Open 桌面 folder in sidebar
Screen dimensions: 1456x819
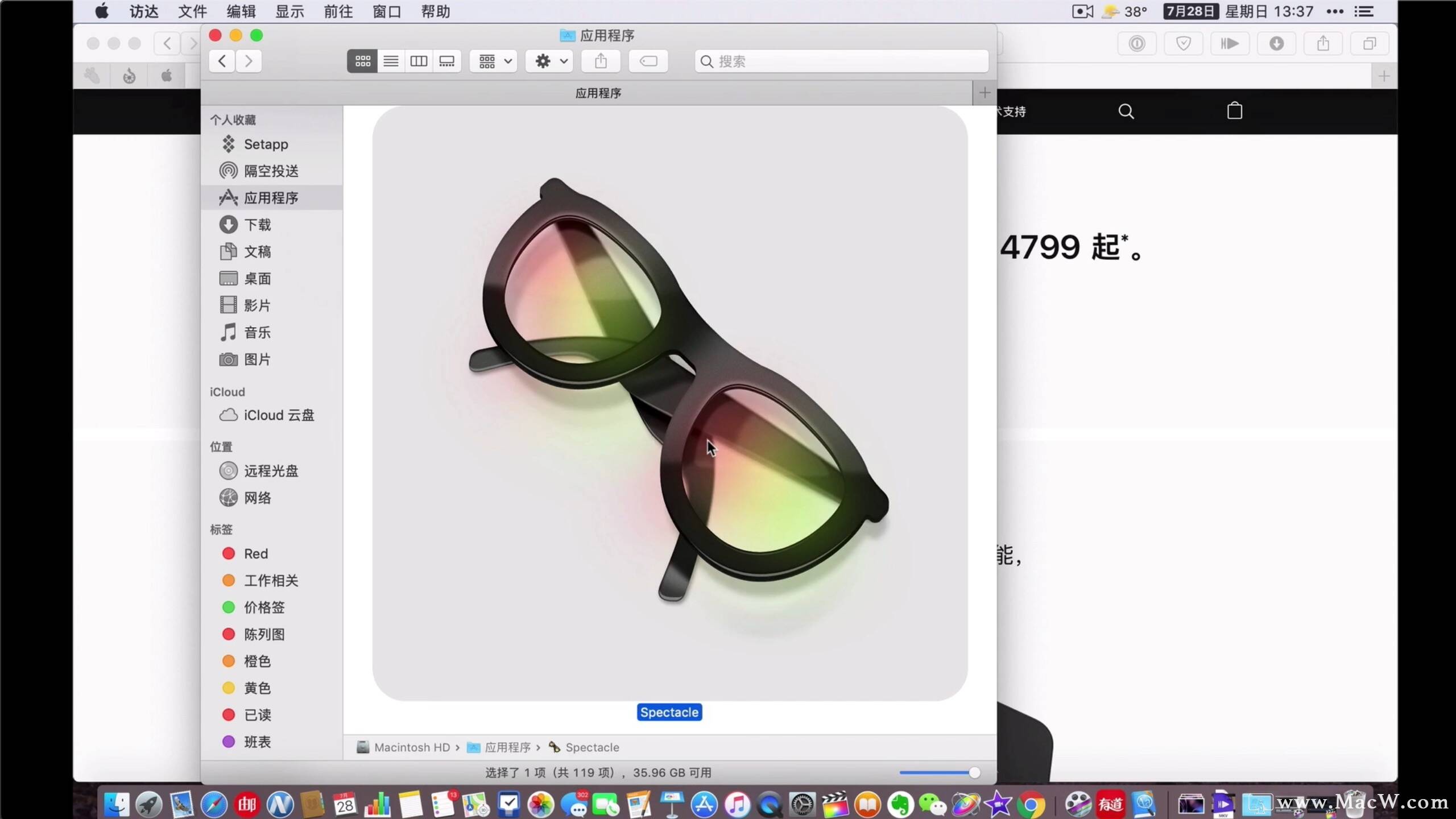(272, 278)
